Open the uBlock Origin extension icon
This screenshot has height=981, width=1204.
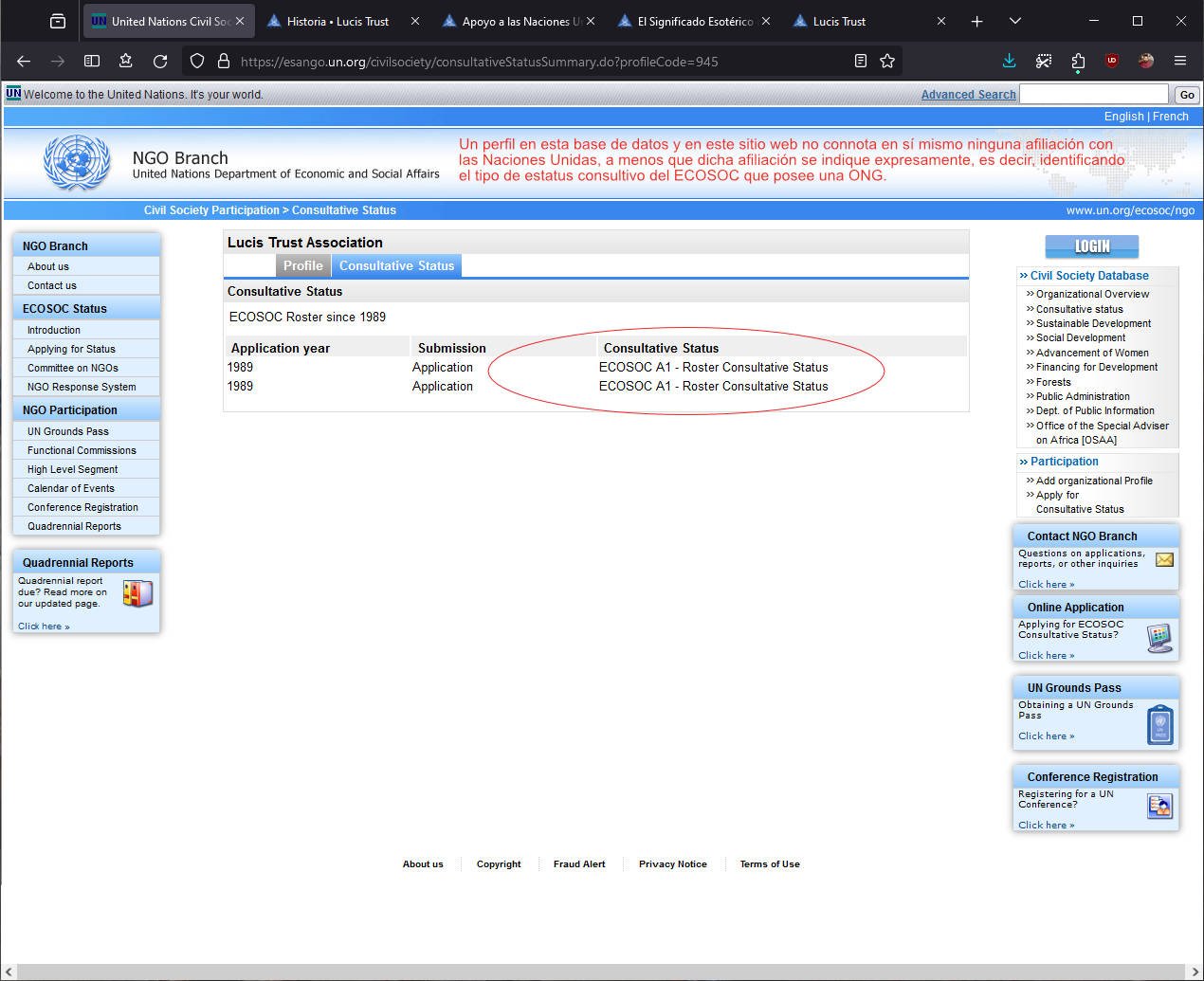pos(1112,62)
